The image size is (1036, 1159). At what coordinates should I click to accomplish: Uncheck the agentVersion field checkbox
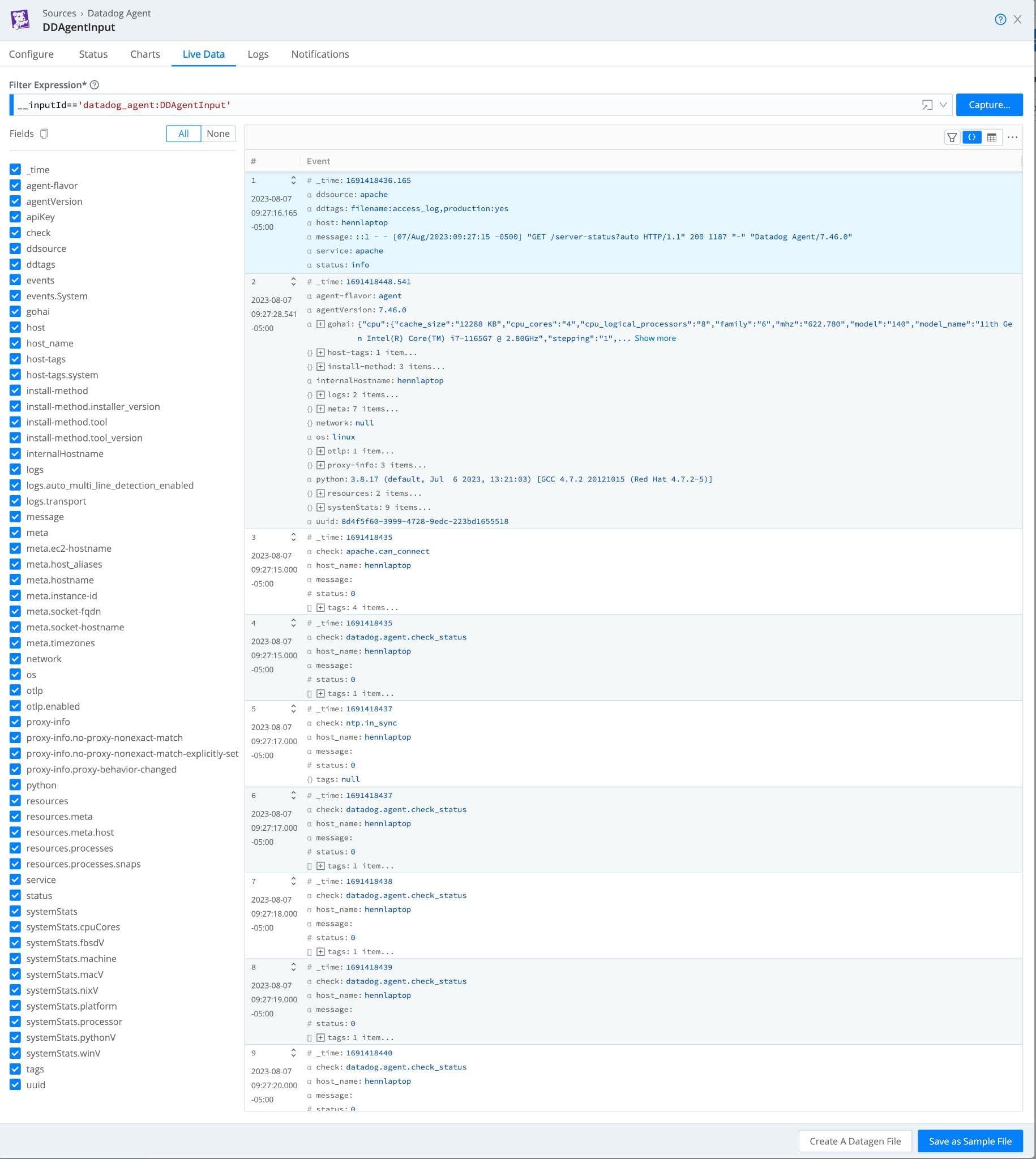[15, 201]
